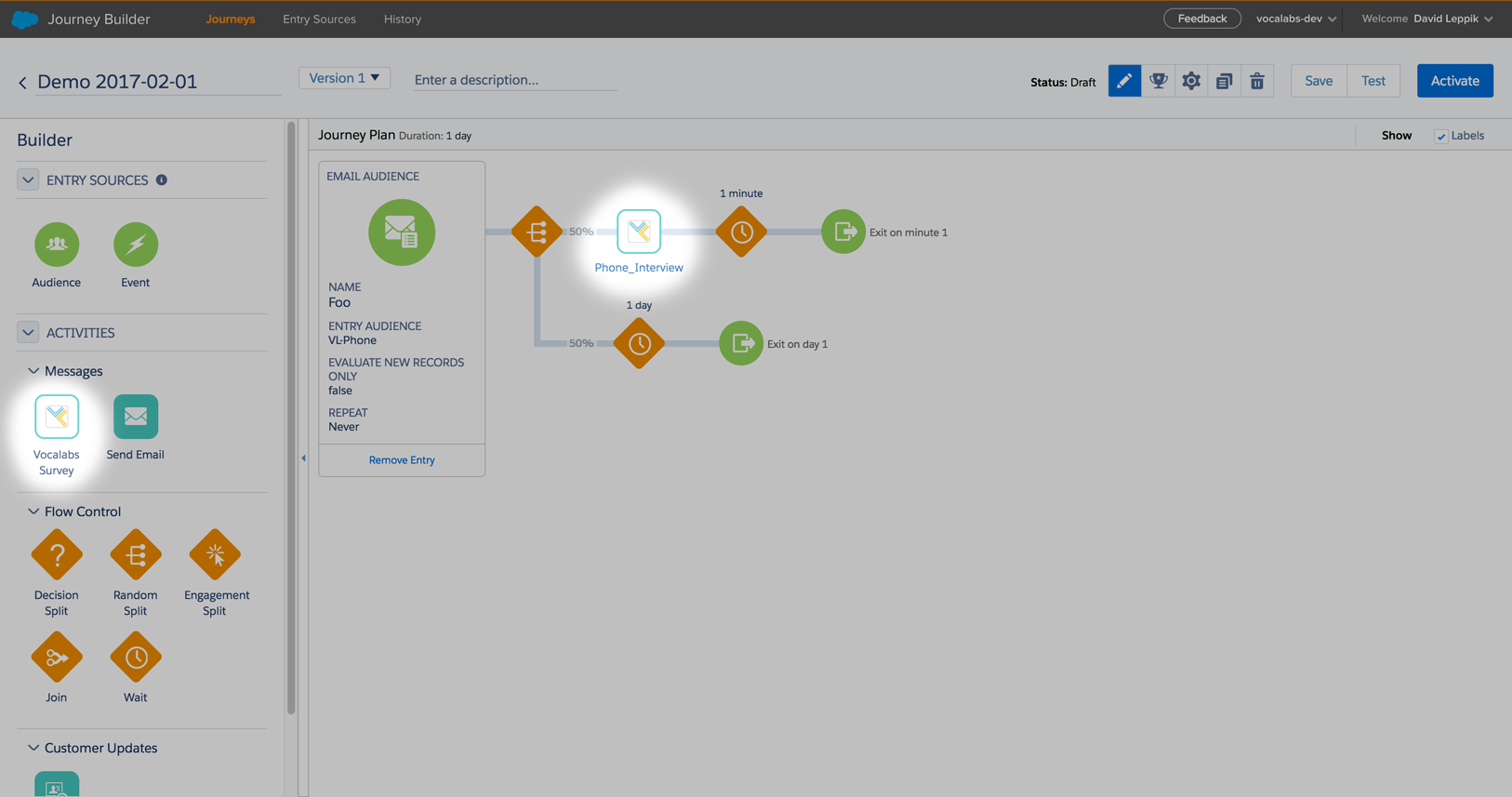Click the Remove Entry link
This screenshot has height=797, width=1512.
402,460
